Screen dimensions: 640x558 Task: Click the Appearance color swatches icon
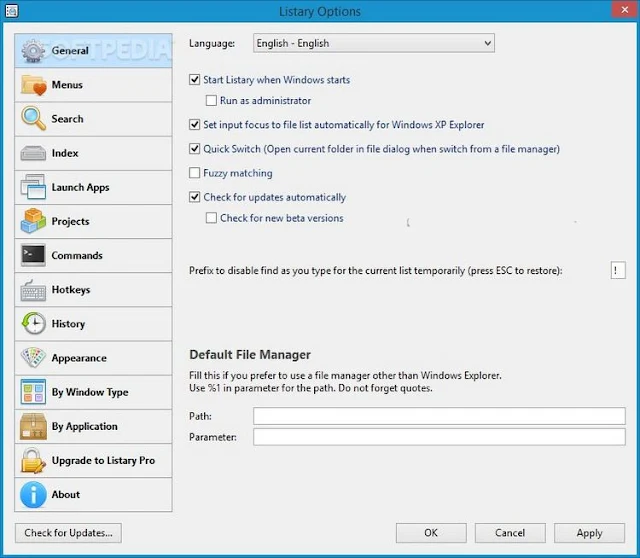tap(33, 358)
